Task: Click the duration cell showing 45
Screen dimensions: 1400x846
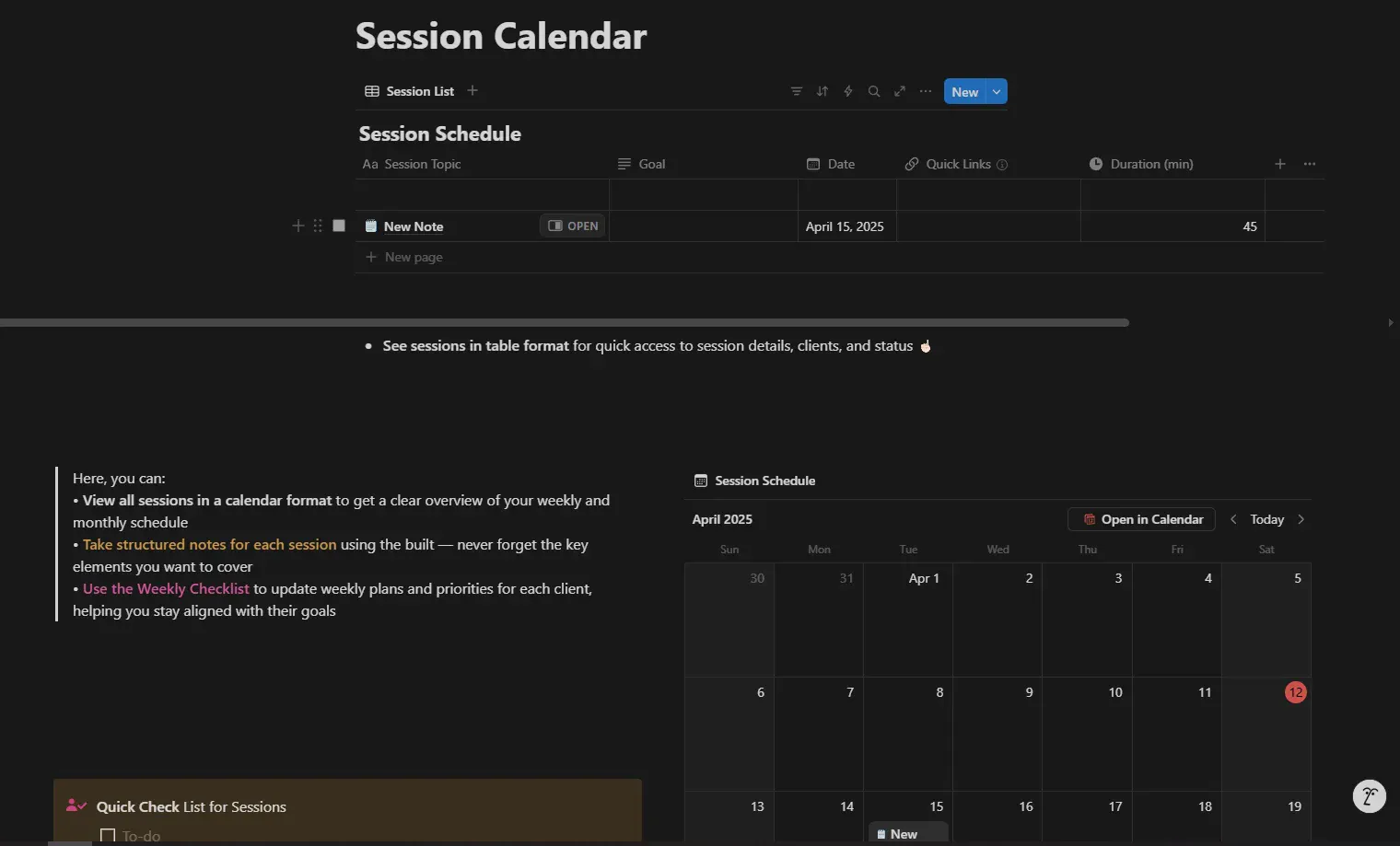Action: pos(1172,226)
